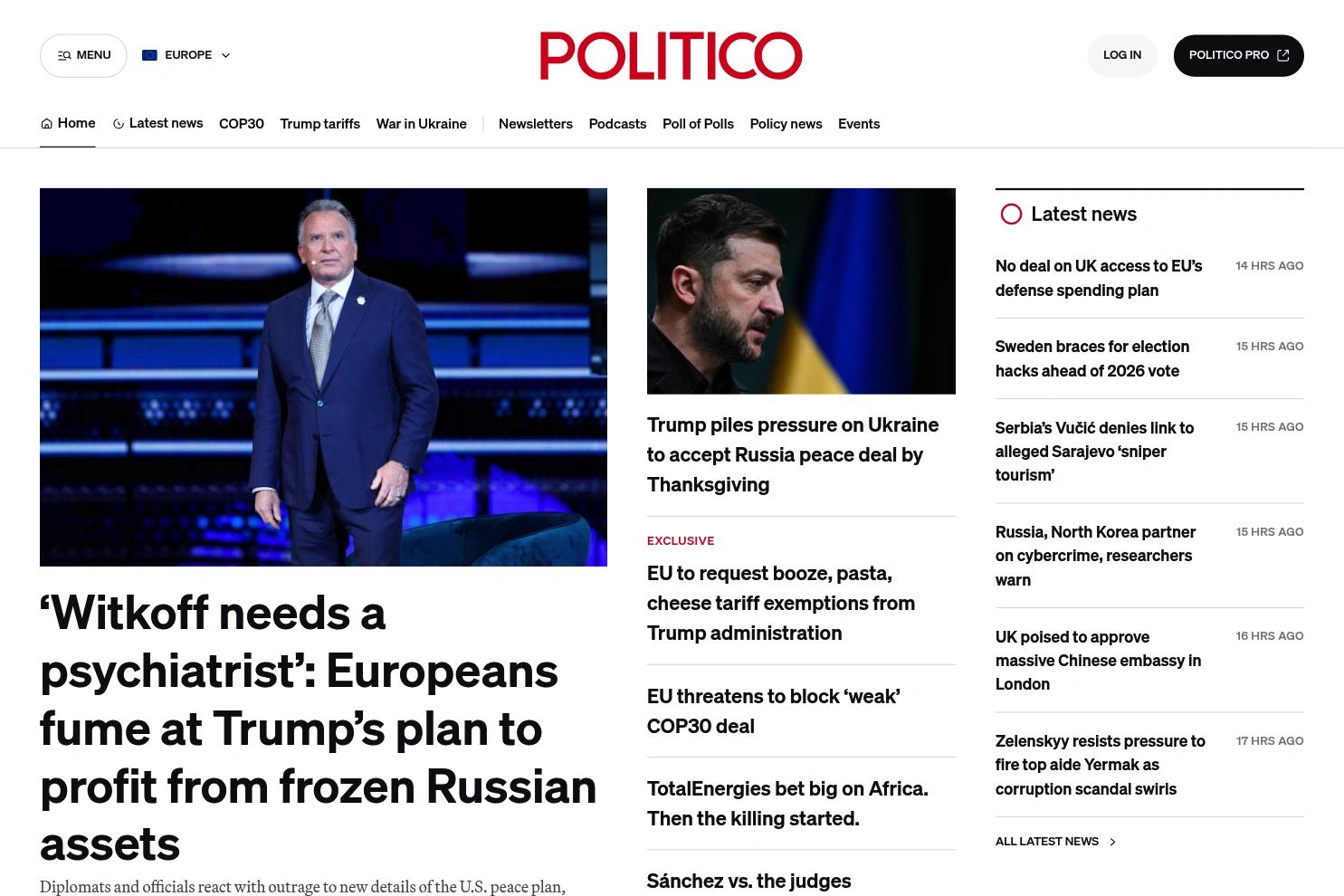This screenshot has width=1344, height=896.
Task: Open the Zelenskyy photo thumbnail
Action: [801, 291]
